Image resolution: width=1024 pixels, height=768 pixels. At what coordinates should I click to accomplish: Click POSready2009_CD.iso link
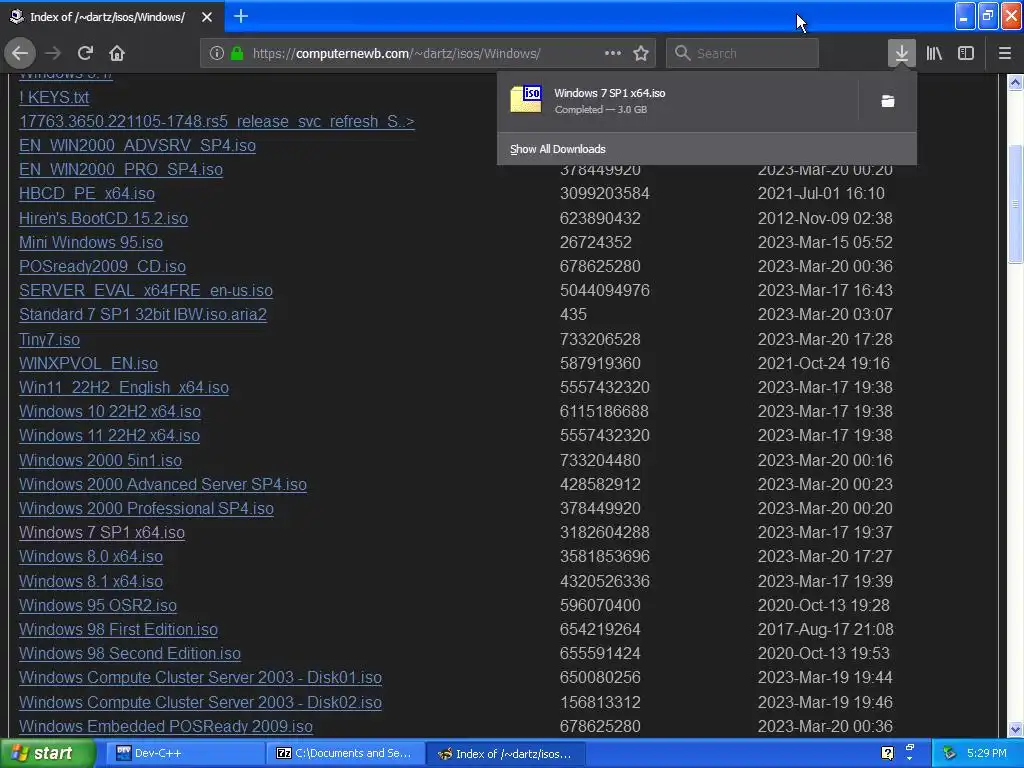tap(103, 266)
